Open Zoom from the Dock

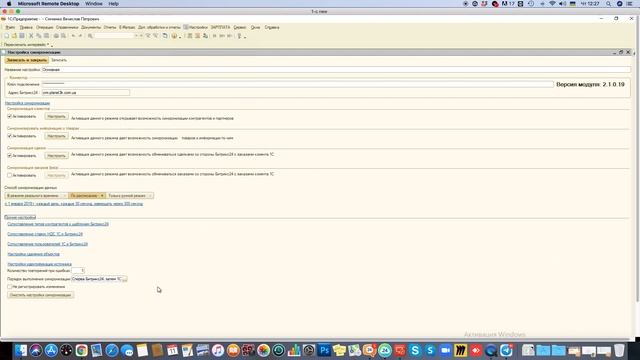pos(445,350)
